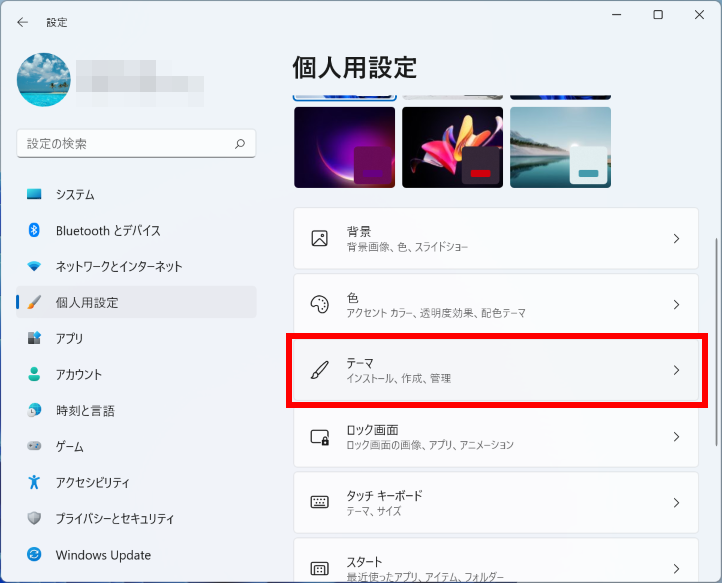
Task: Click the Windows Update sync icon
Action: point(34,554)
